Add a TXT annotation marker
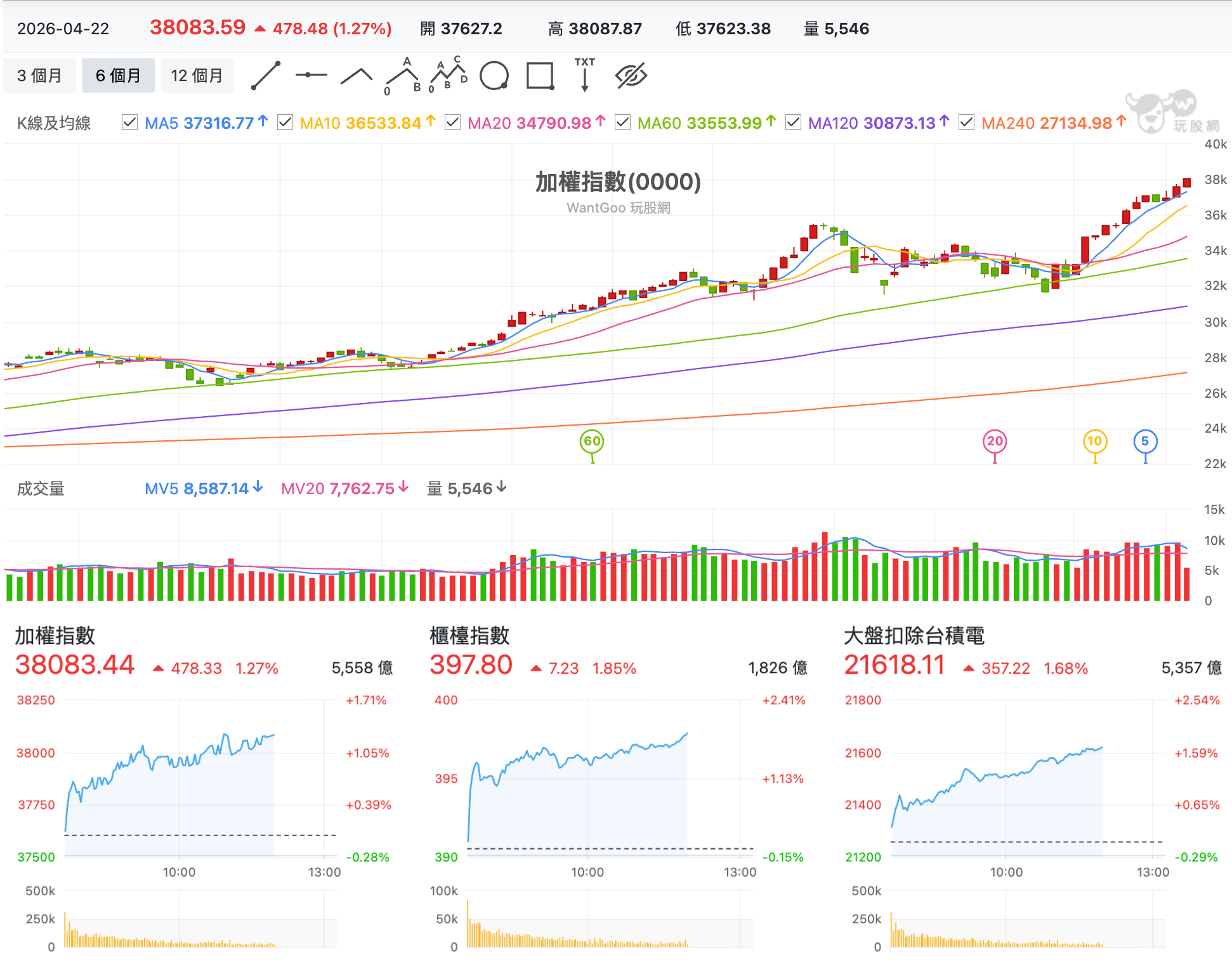This screenshot has height=963, width=1232. pos(585,75)
